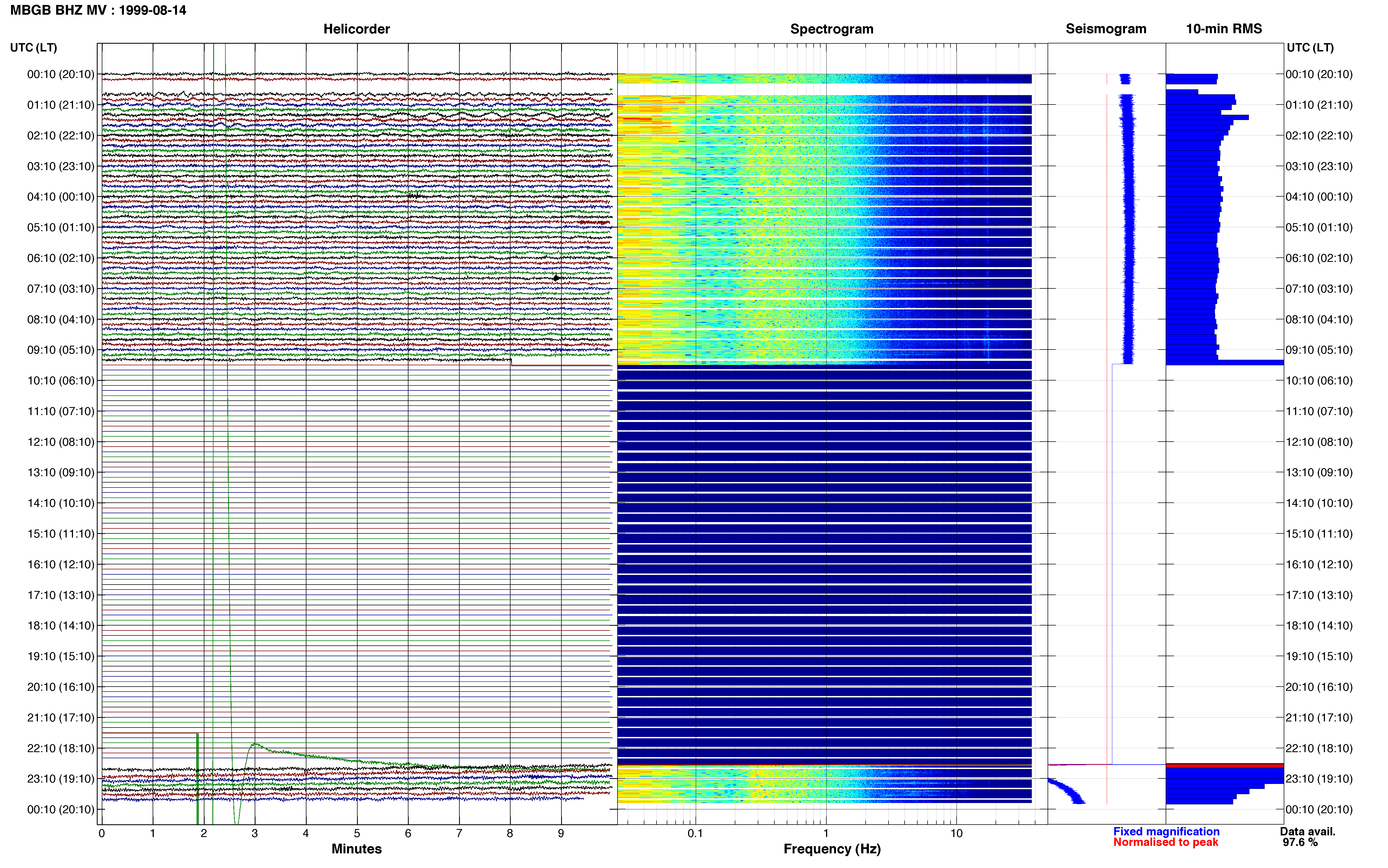Click minute tick '5' on helicorder axis
The height and width of the screenshot is (868, 1388).
(357, 833)
